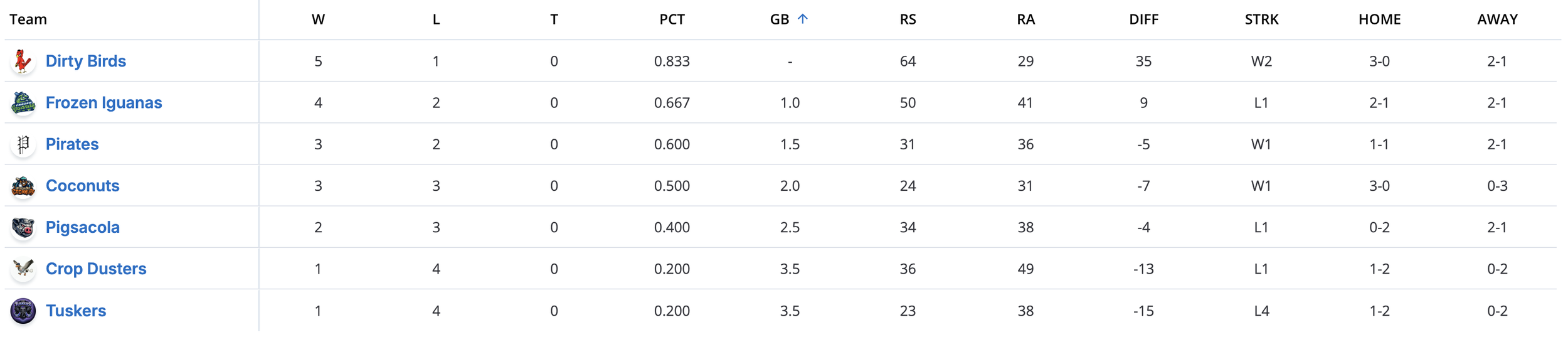Click the Frozen Iguanas team logo
This screenshot has height=342, width=1568.
[23, 103]
